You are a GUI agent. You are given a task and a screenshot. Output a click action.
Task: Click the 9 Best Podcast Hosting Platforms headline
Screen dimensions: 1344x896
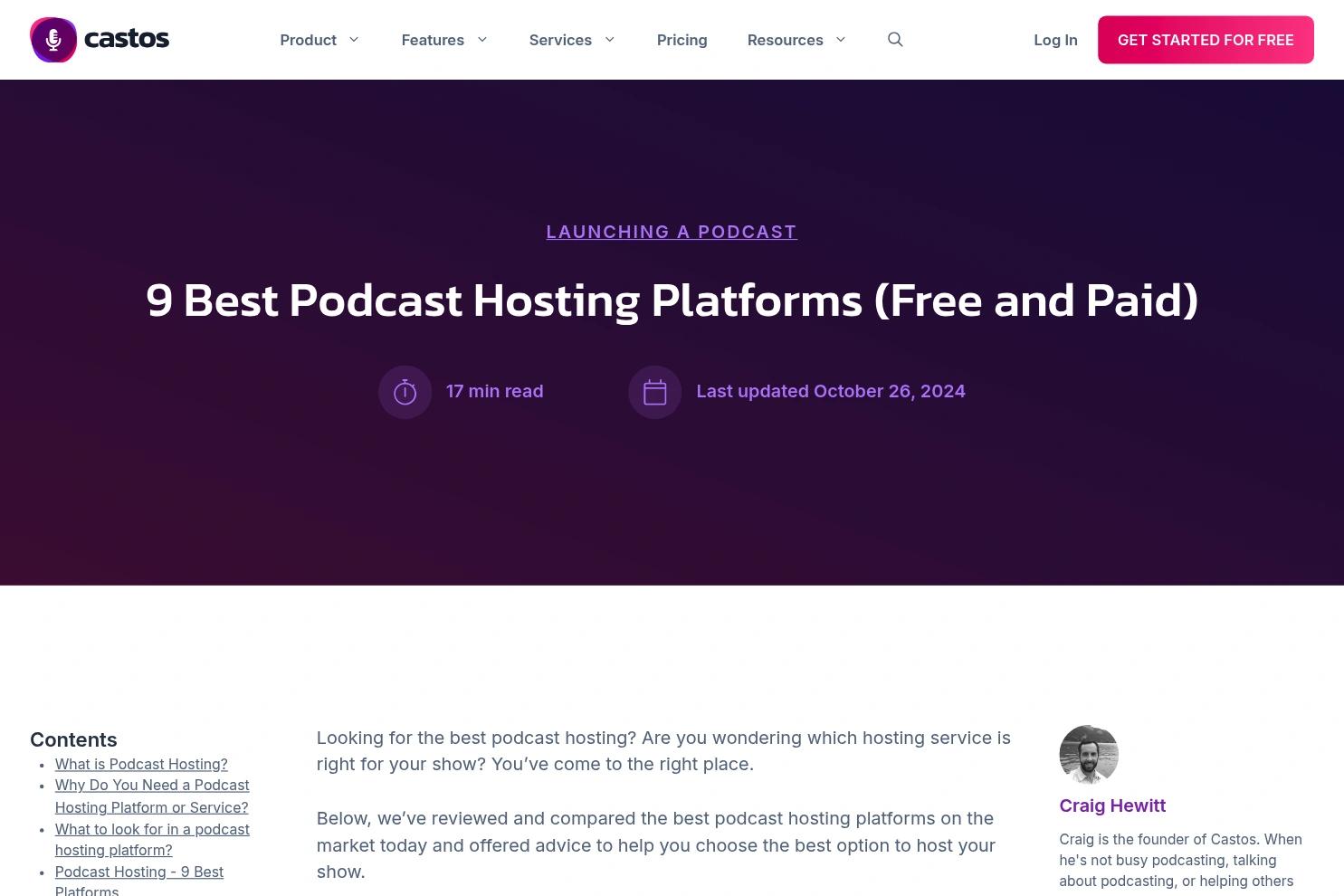click(x=672, y=300)
